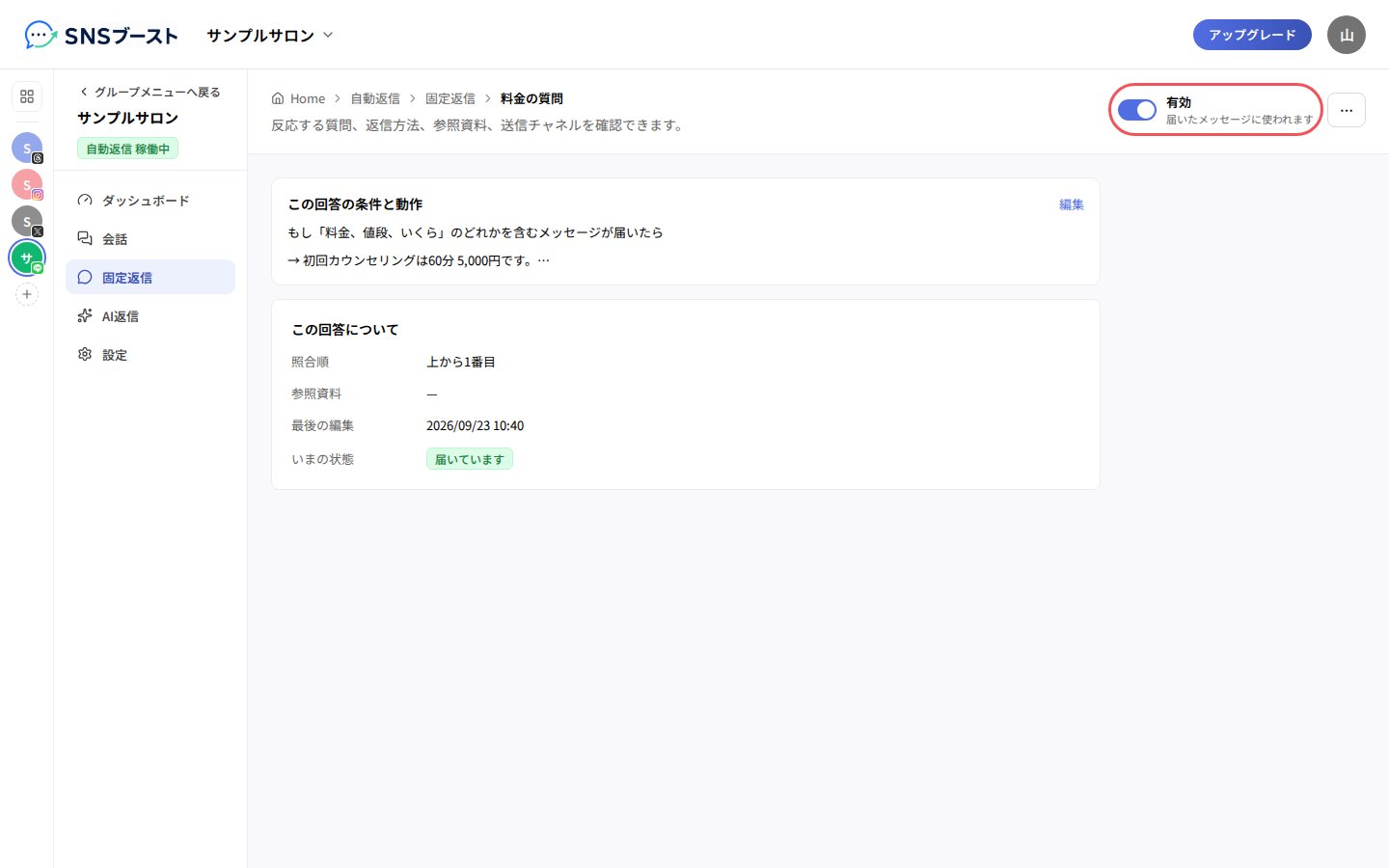Click the 自動返信 稼働中 status badge
The image size is (1389, 868).
tap(128, 149)
